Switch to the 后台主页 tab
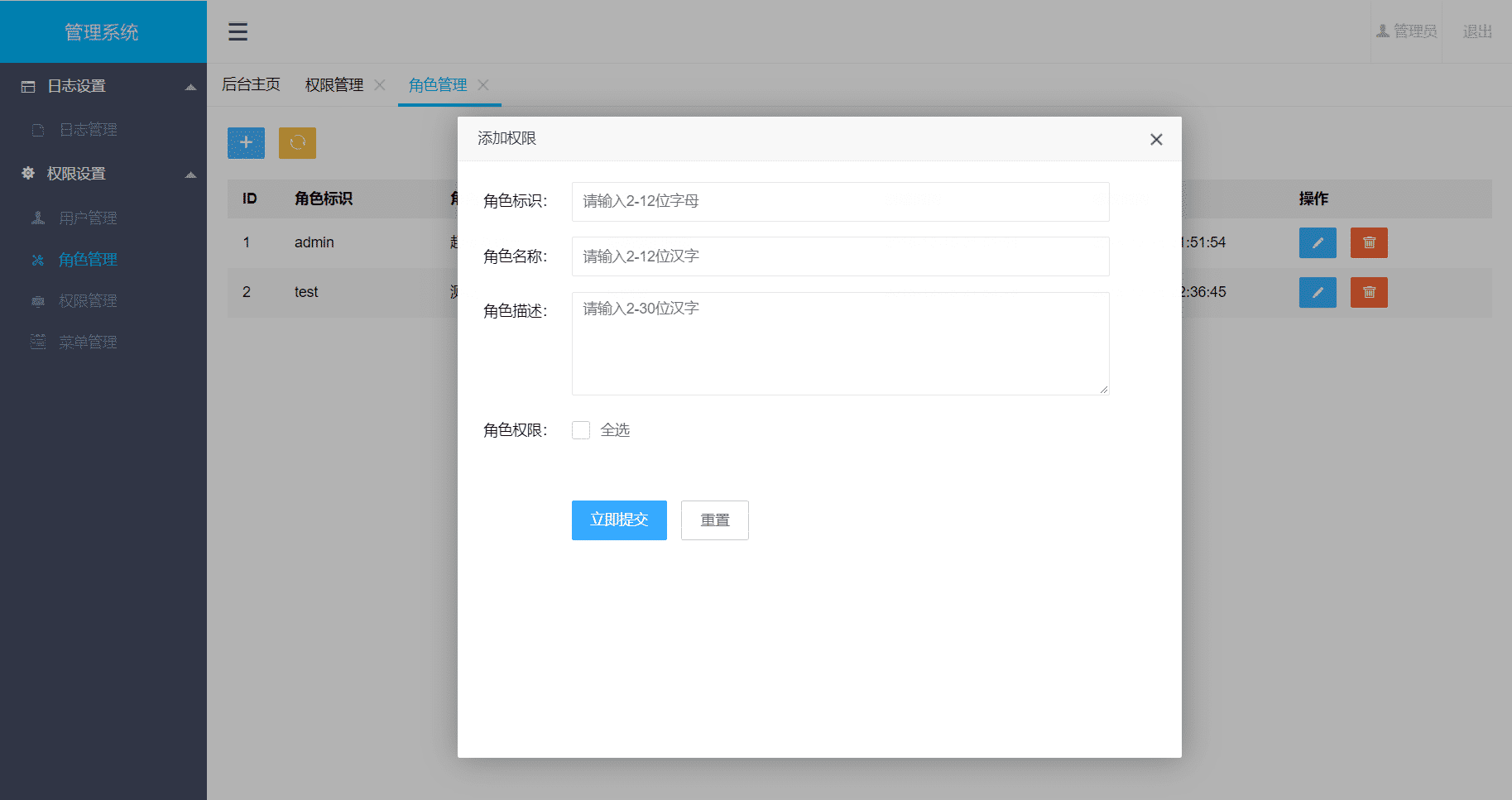 point(251,85)
